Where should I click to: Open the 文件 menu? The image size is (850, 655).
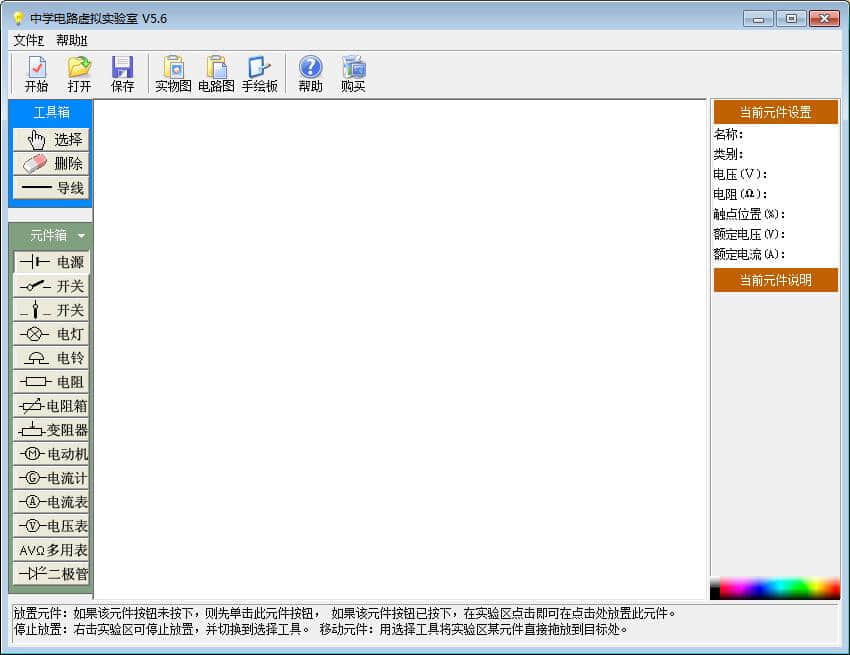click(x=28, y=40)
